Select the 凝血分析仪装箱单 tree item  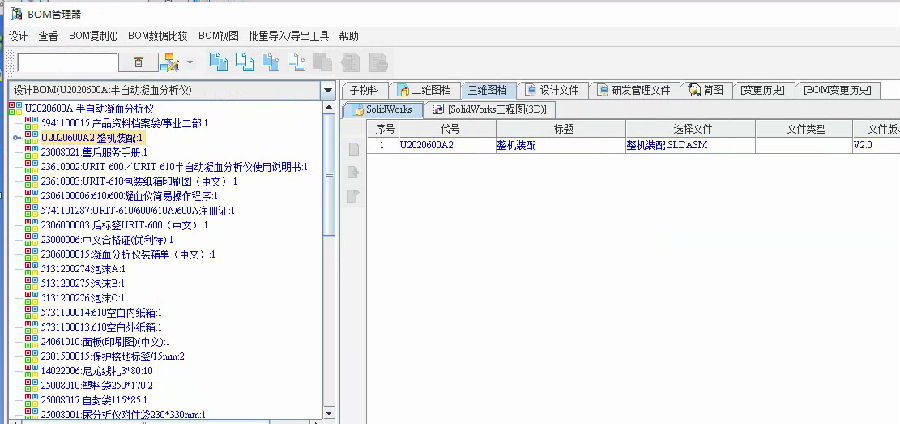coord(128,254)
